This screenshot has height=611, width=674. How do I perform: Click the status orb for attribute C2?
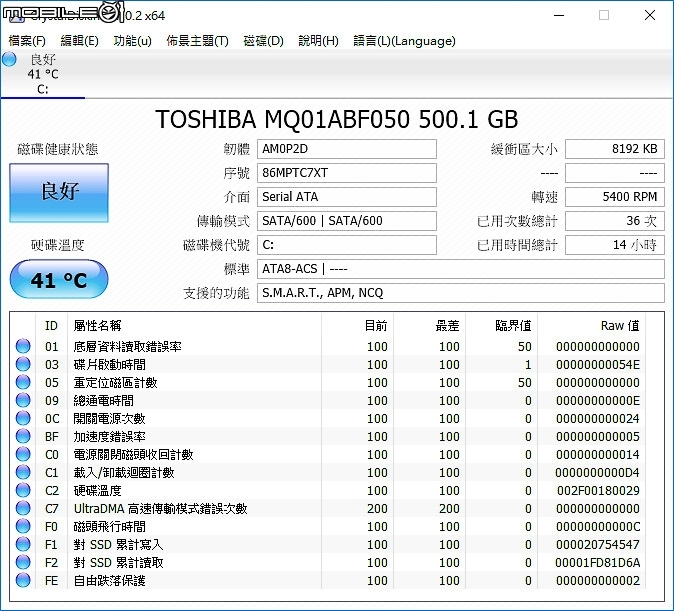click(x=23, y=491)
